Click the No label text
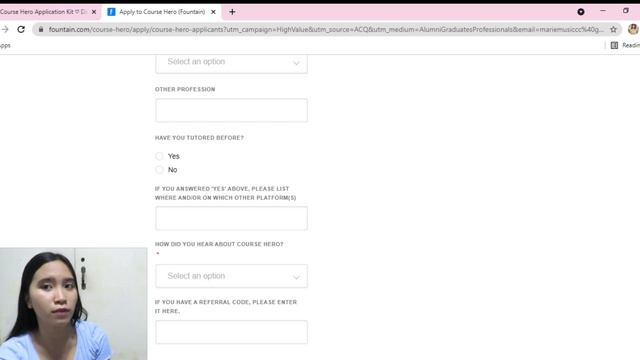 (x=173, y=169)
